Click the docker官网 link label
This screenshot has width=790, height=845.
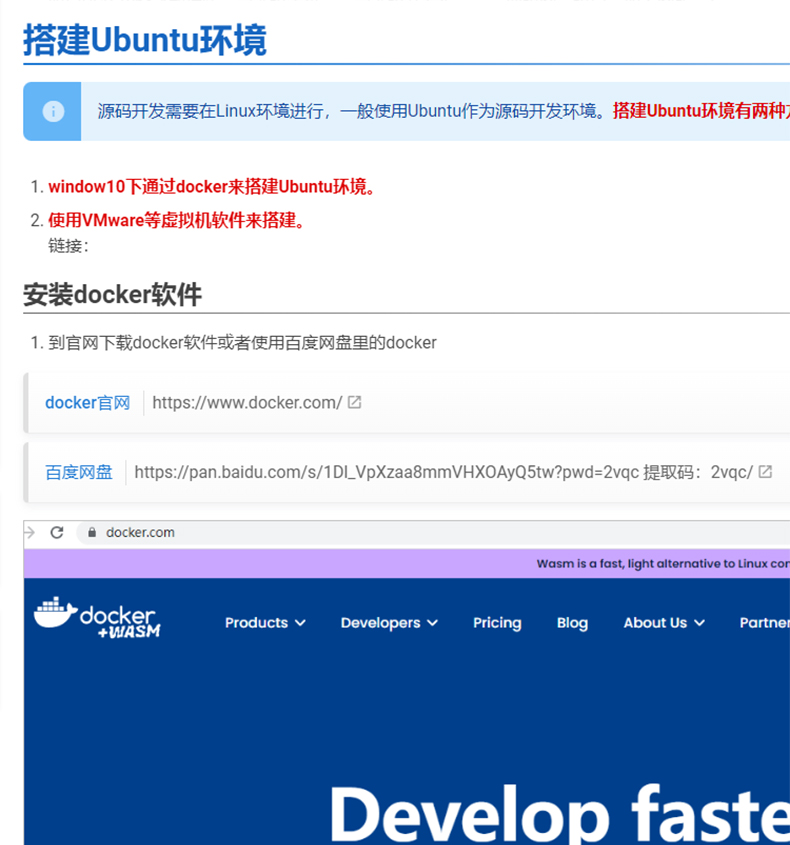(x=88, y=403)
